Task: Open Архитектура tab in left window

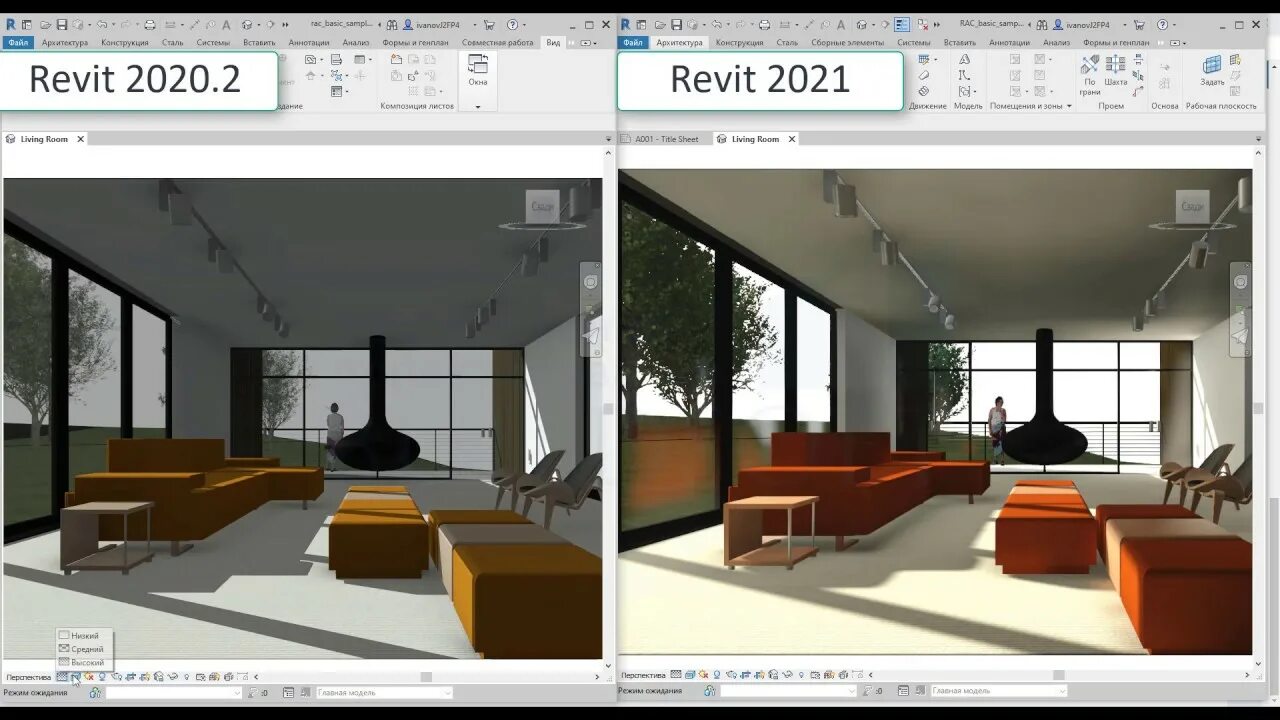Action: click(x=65, y=42)
